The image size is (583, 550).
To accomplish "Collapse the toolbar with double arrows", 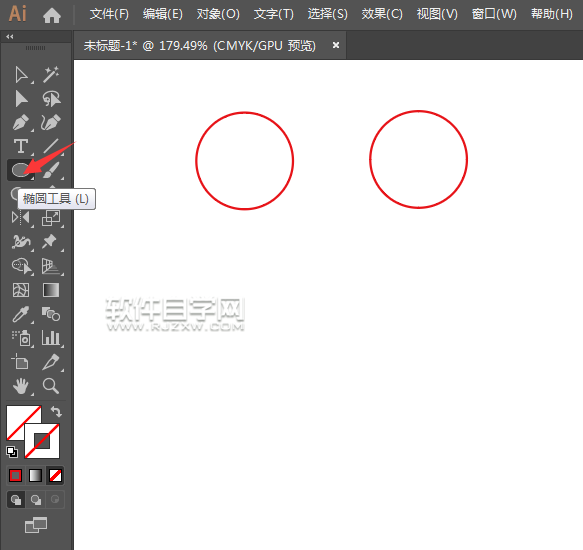I will pyautogui.click(x=10, y=36).
